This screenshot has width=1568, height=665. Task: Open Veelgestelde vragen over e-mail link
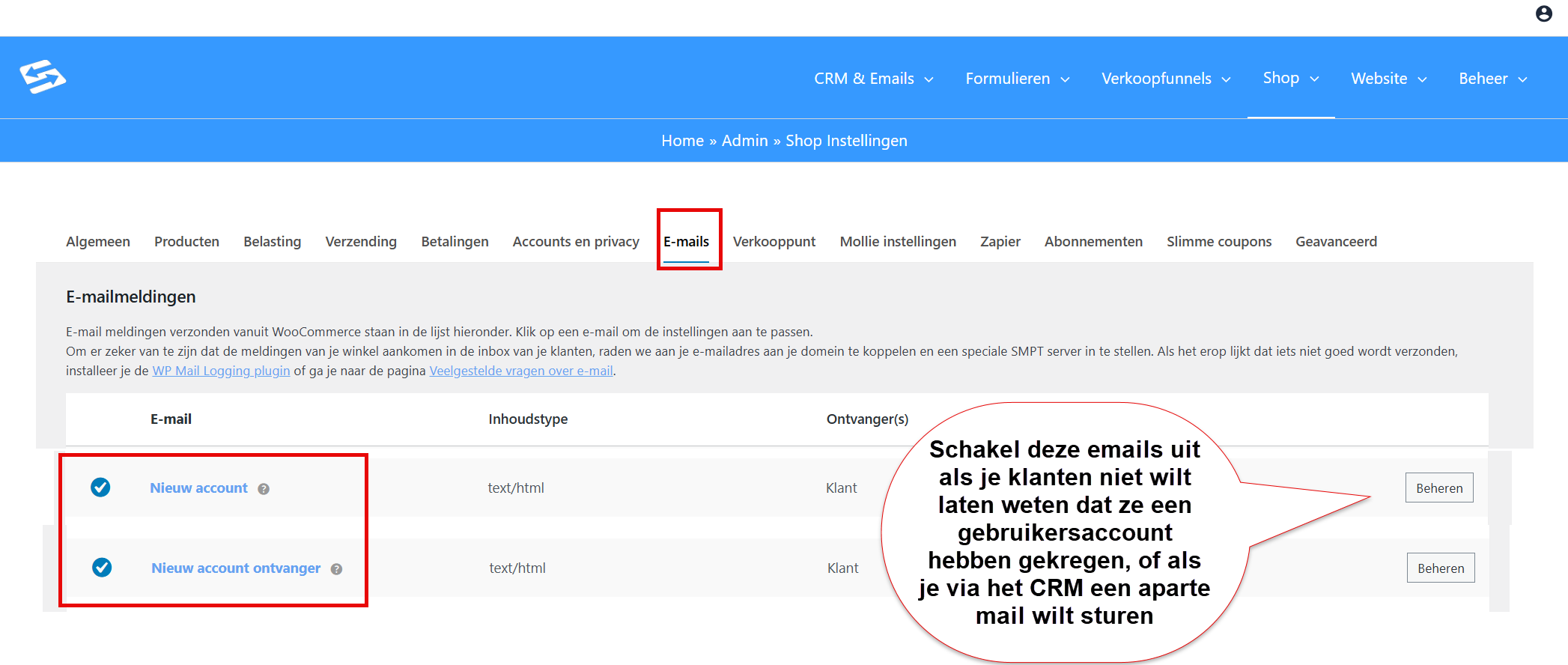pos(521,371)
